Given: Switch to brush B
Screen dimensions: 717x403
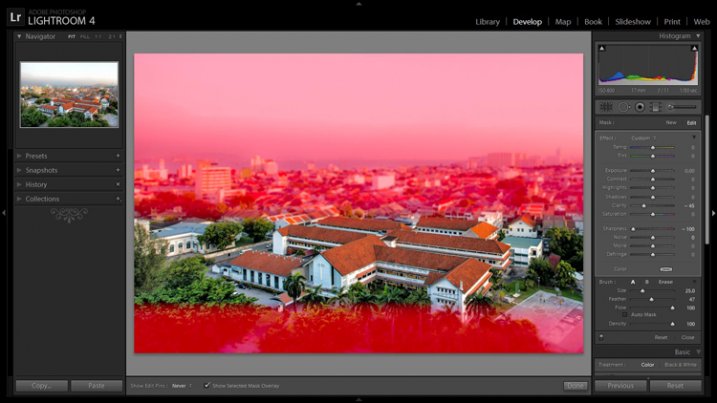Looking at the screenshot, I should (645, 282).
